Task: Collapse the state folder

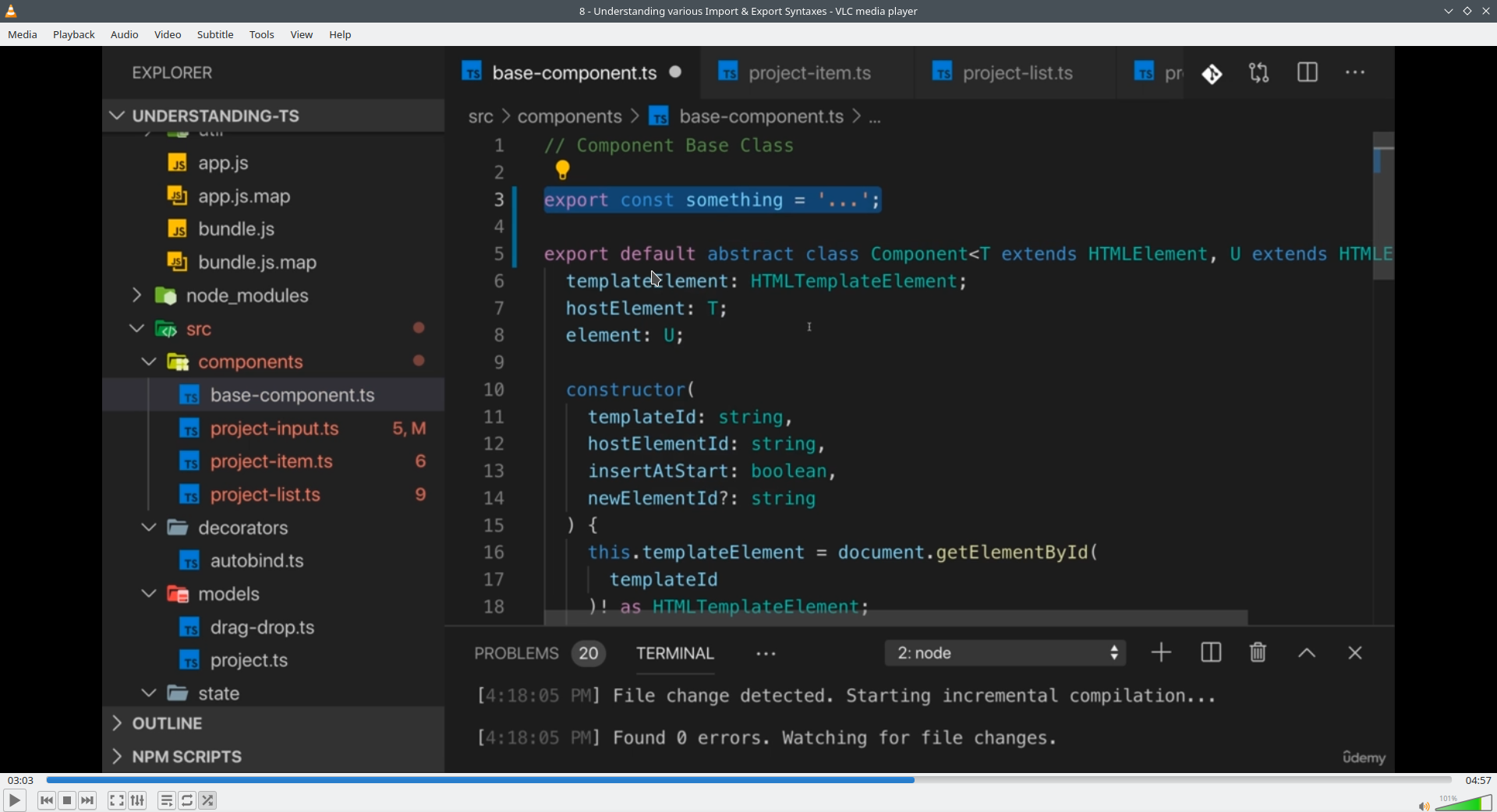Action: [x=149, y=693]
